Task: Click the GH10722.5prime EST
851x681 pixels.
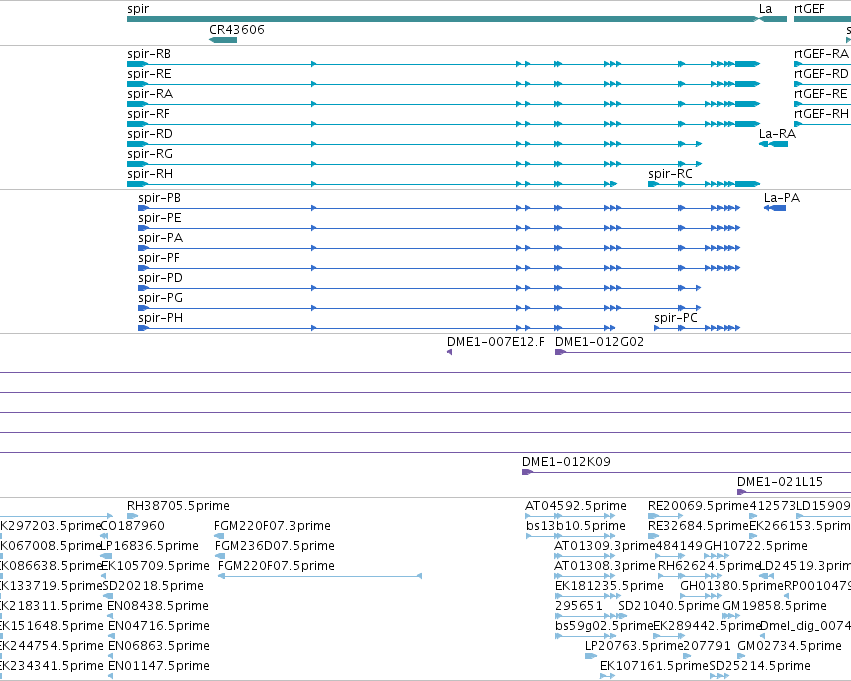Action: pyautogui.click(x=716, y=556)
